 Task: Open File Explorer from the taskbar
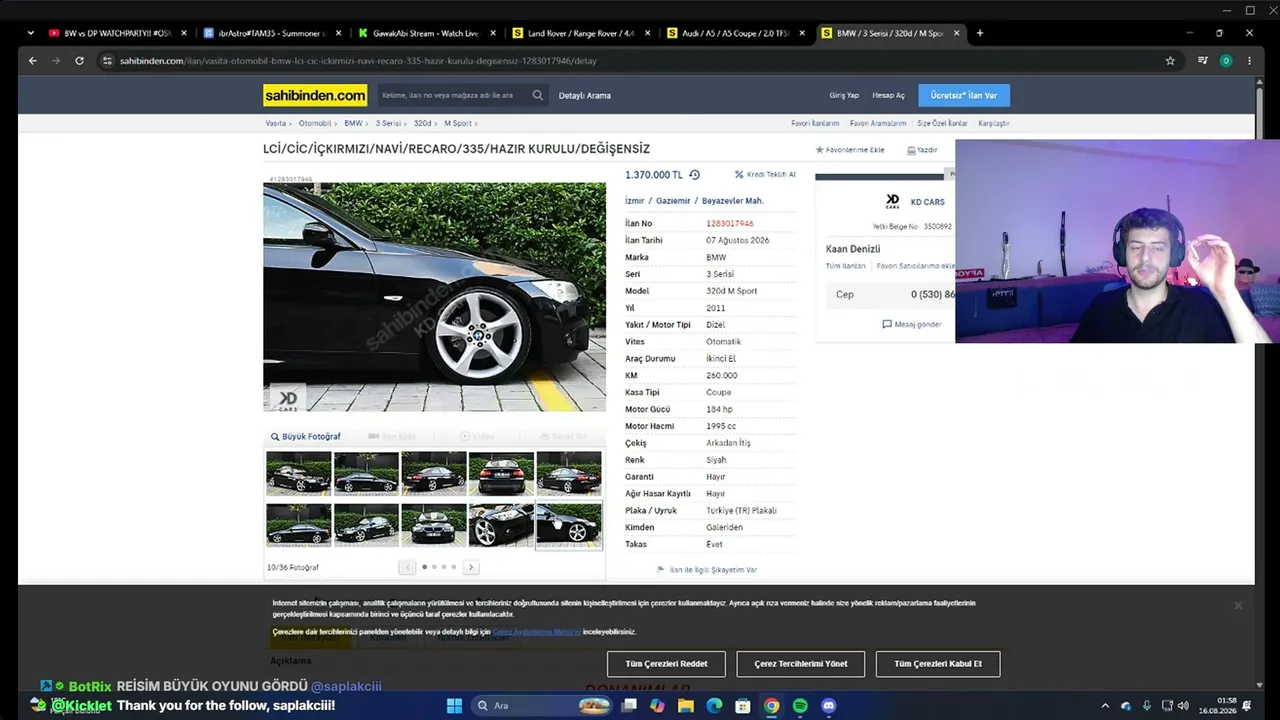pos(686,706)
